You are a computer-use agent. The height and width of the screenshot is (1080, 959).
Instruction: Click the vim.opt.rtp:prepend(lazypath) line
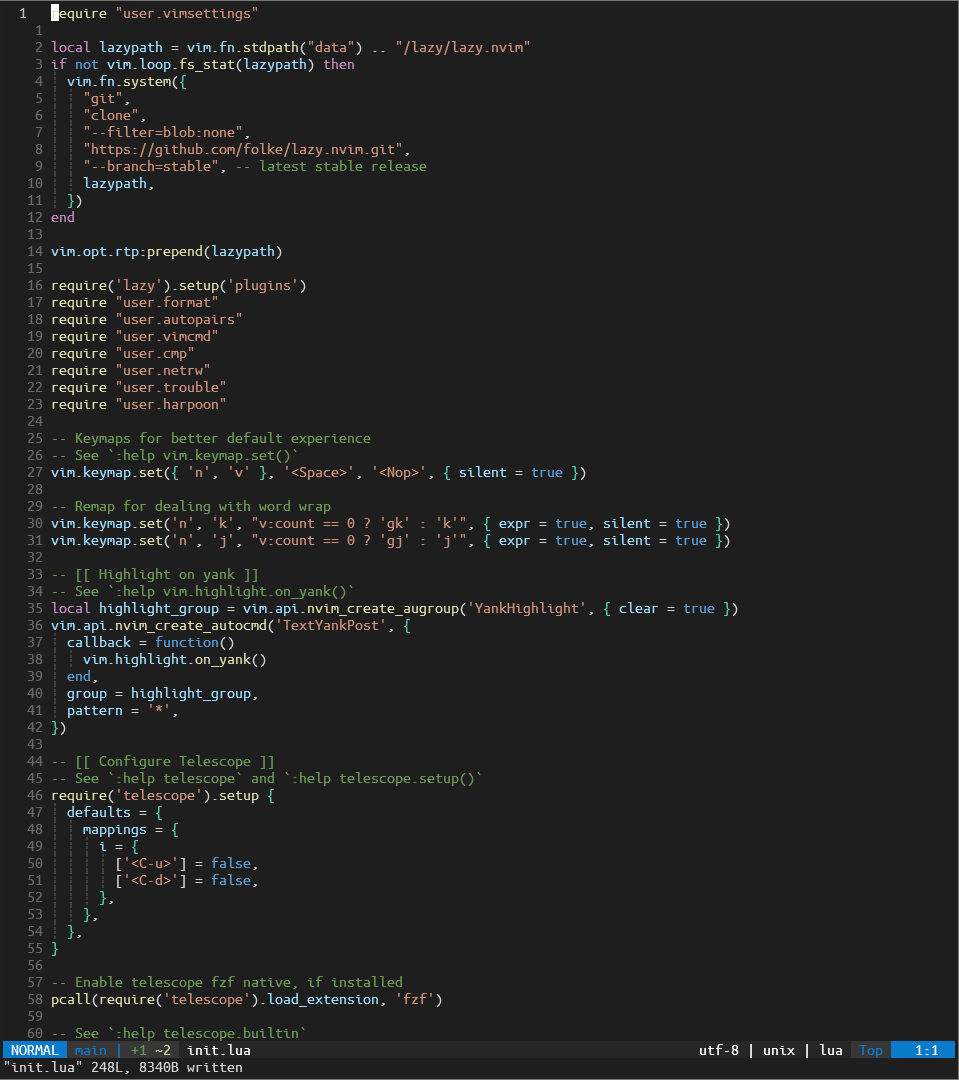click(166, 251)
